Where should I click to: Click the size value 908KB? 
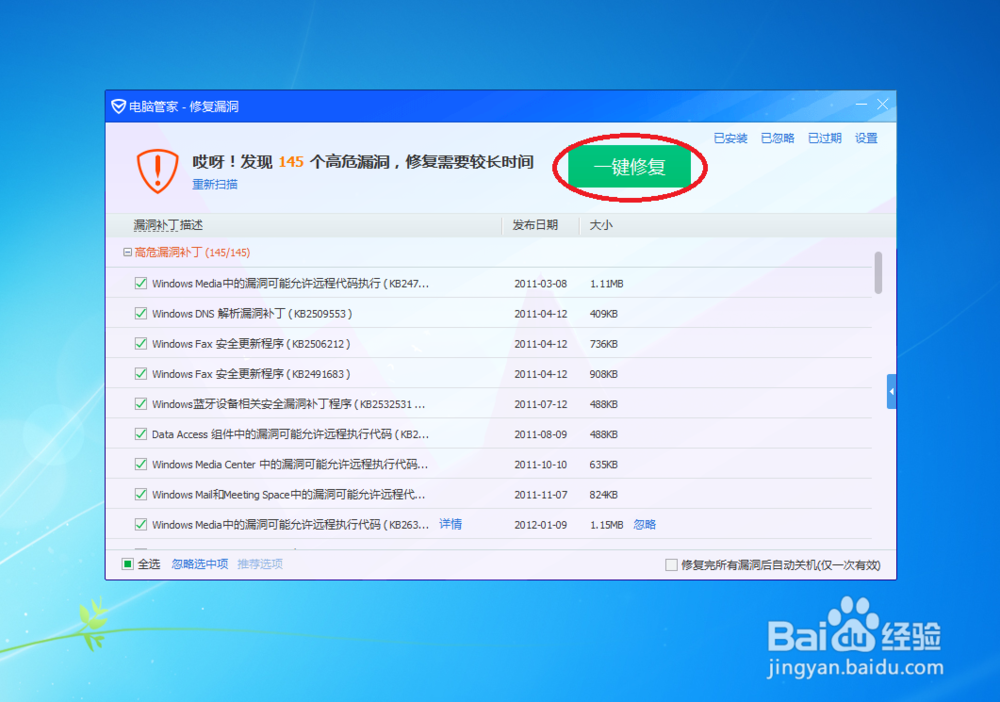click(603, 374)
